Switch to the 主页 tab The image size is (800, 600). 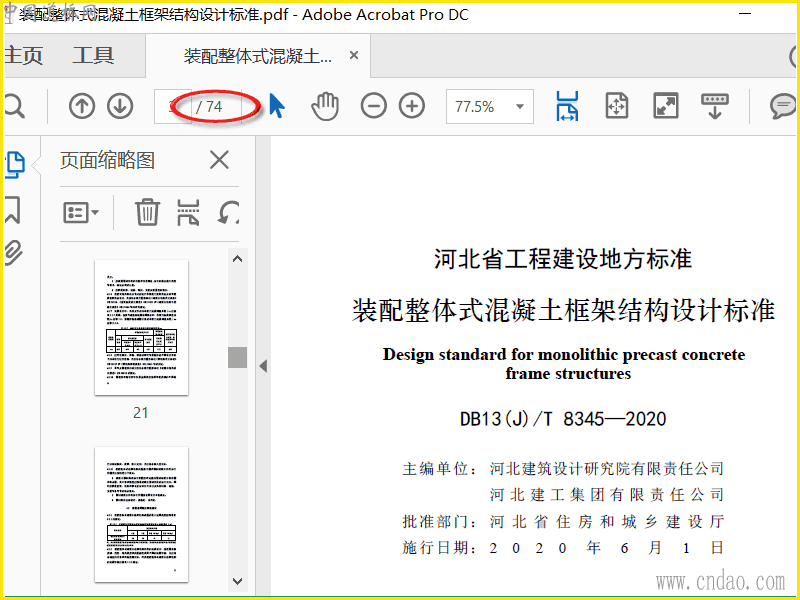click(23, 55)
